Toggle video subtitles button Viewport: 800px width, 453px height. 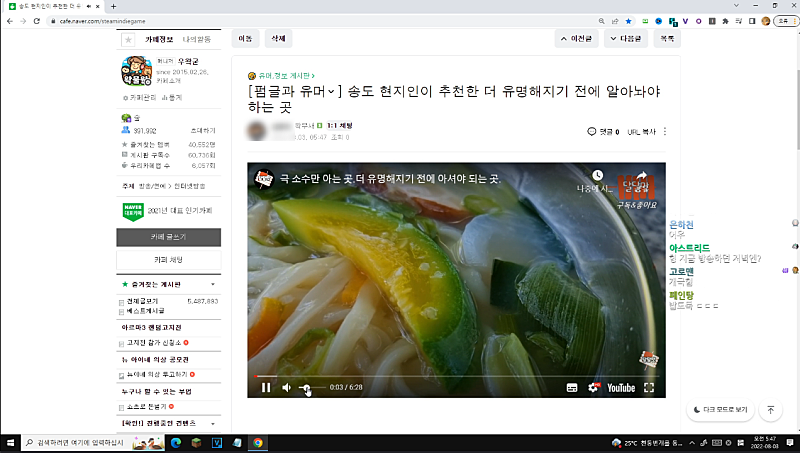pos(572,388)
